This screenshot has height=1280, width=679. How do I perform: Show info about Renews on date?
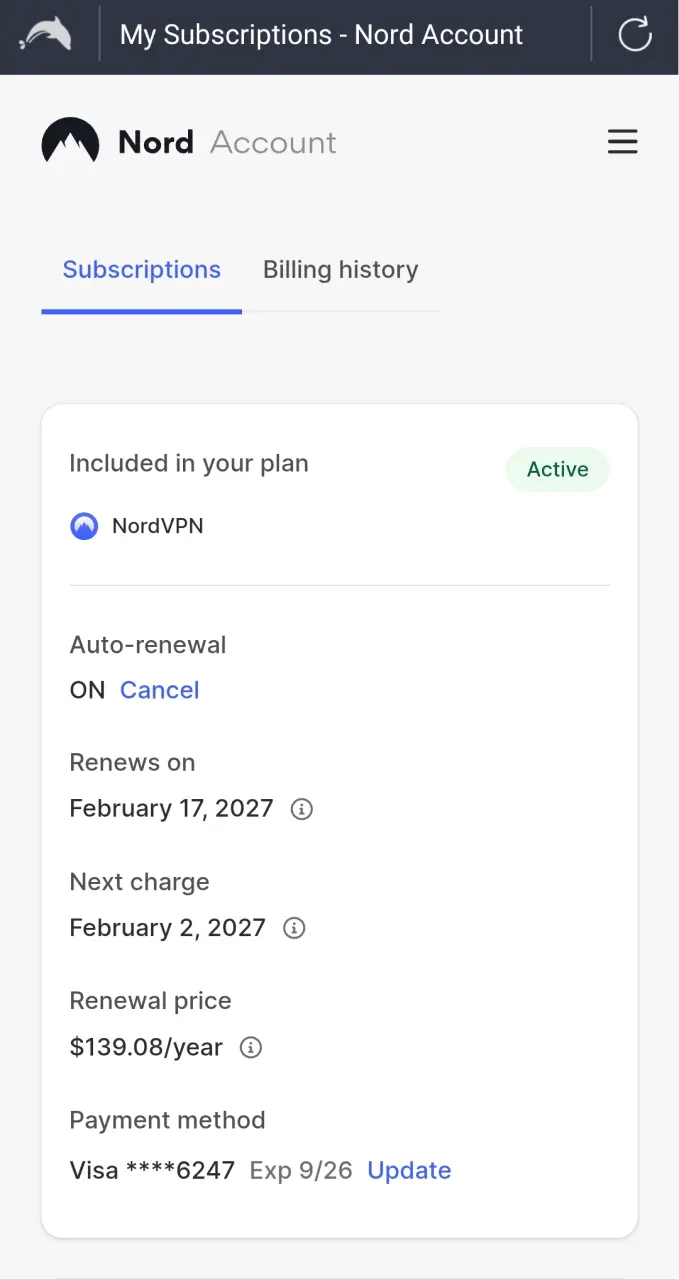tap(301, 809)
